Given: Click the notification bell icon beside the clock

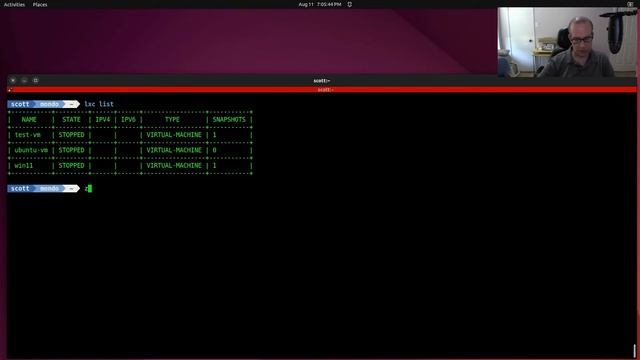Looking at the screenshot, I should pyautogui.click(x=350, y=4).
